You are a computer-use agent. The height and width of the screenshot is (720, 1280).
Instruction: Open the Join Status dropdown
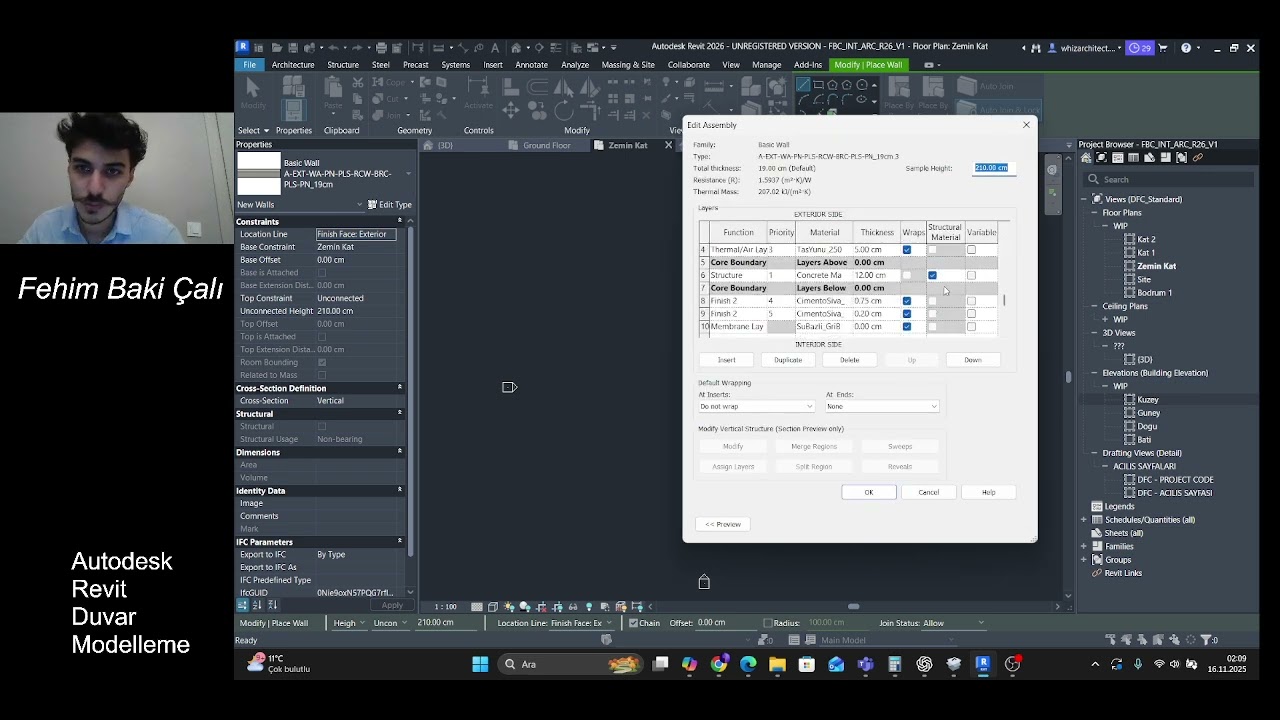(953, 623)
